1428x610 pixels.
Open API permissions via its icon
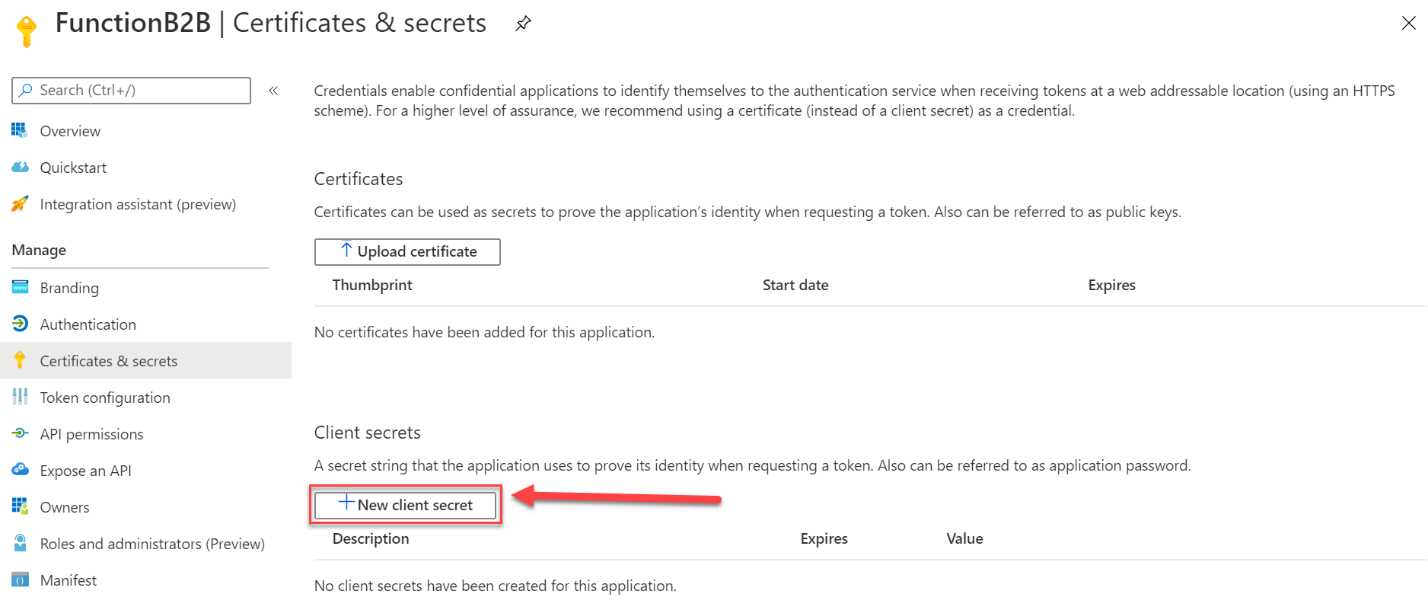click(20, 434)
